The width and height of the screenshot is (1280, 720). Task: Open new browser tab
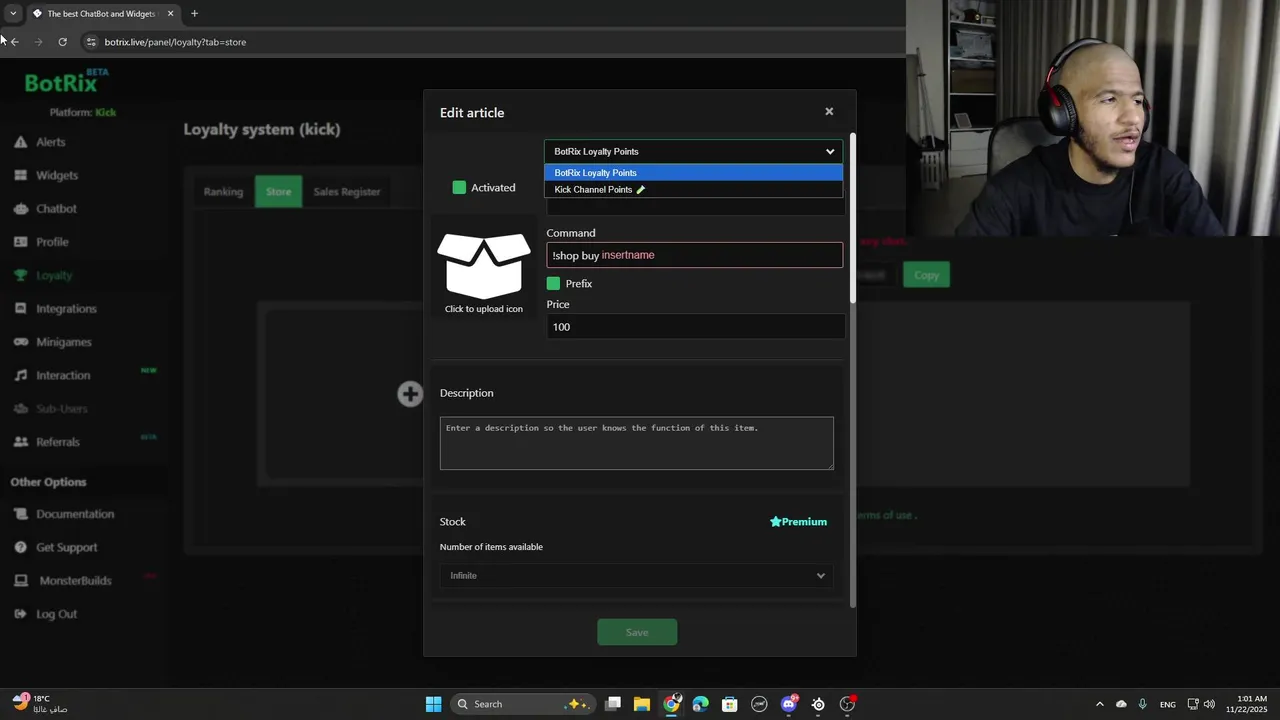tap(194, 14)
